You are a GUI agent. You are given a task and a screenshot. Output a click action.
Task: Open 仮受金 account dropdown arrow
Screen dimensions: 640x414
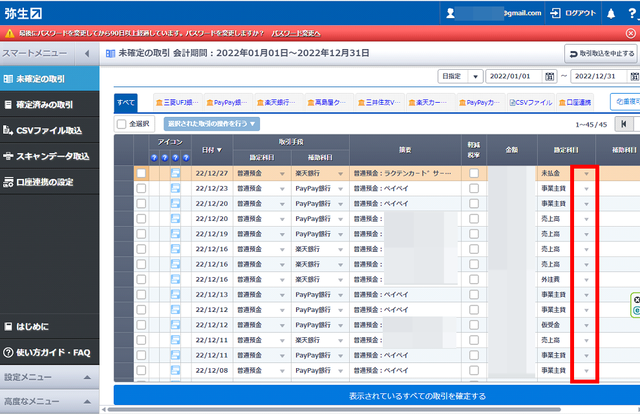[587, 325]
